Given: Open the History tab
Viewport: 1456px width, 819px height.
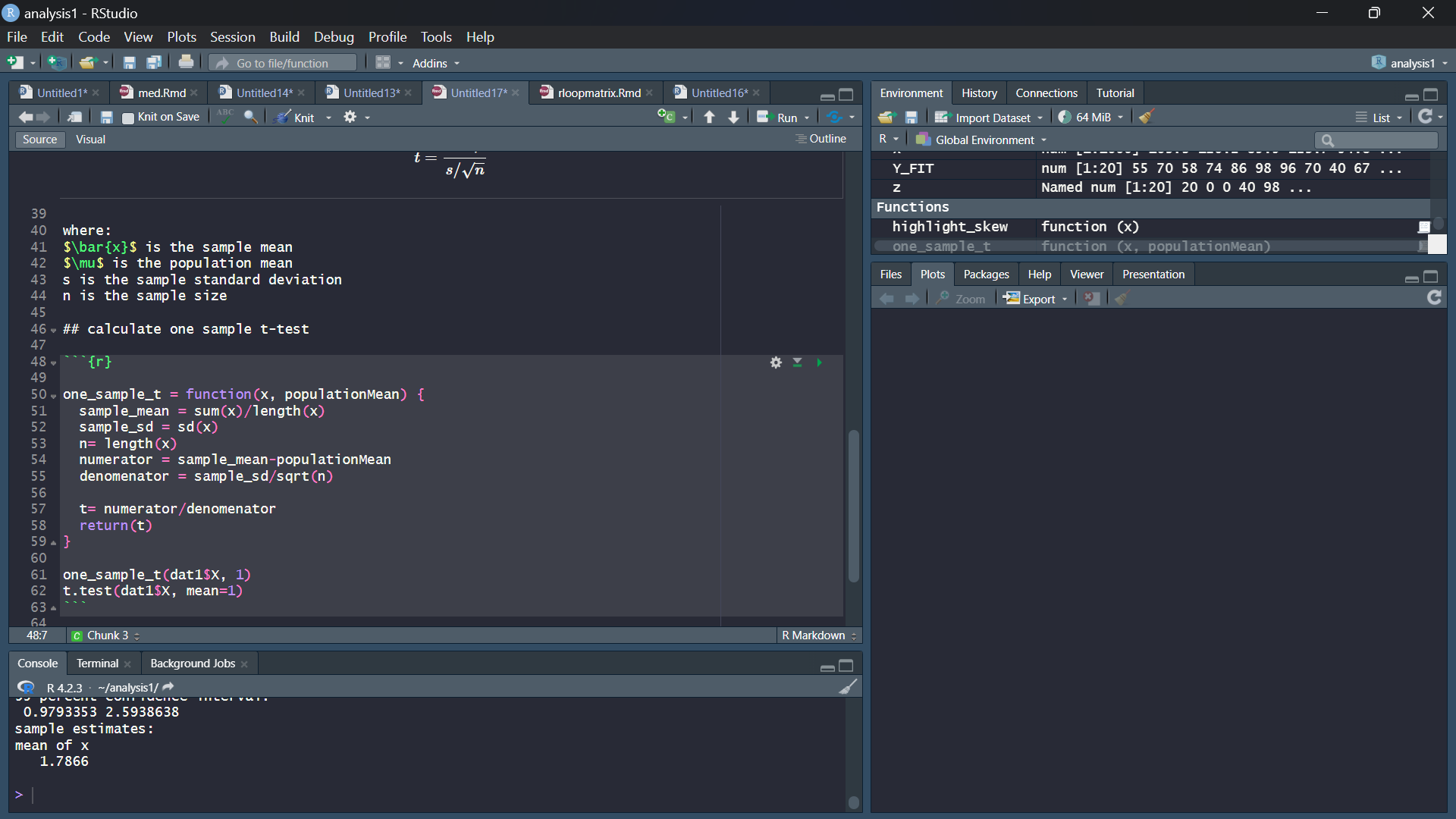Looking at the screenshot, I should tap(979, 93).
